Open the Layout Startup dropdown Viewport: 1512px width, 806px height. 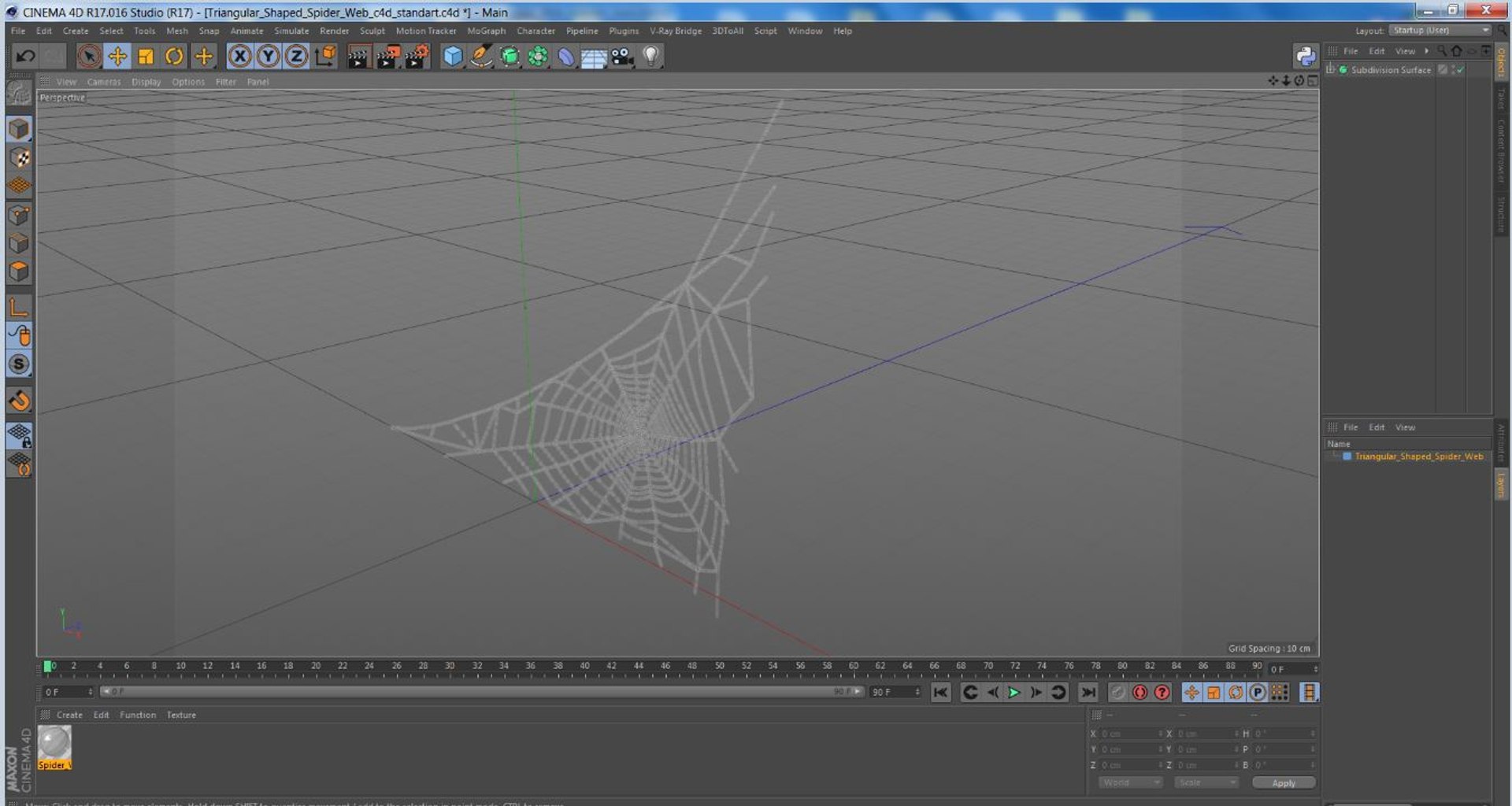[1440, 30]
